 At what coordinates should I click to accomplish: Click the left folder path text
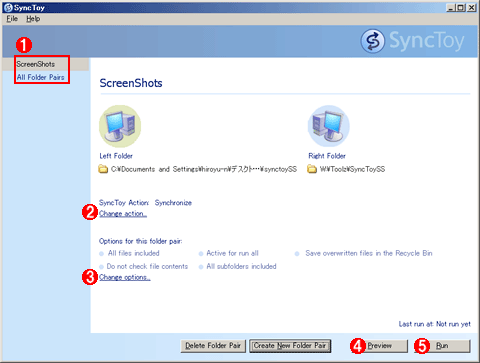tap(204, 169)
